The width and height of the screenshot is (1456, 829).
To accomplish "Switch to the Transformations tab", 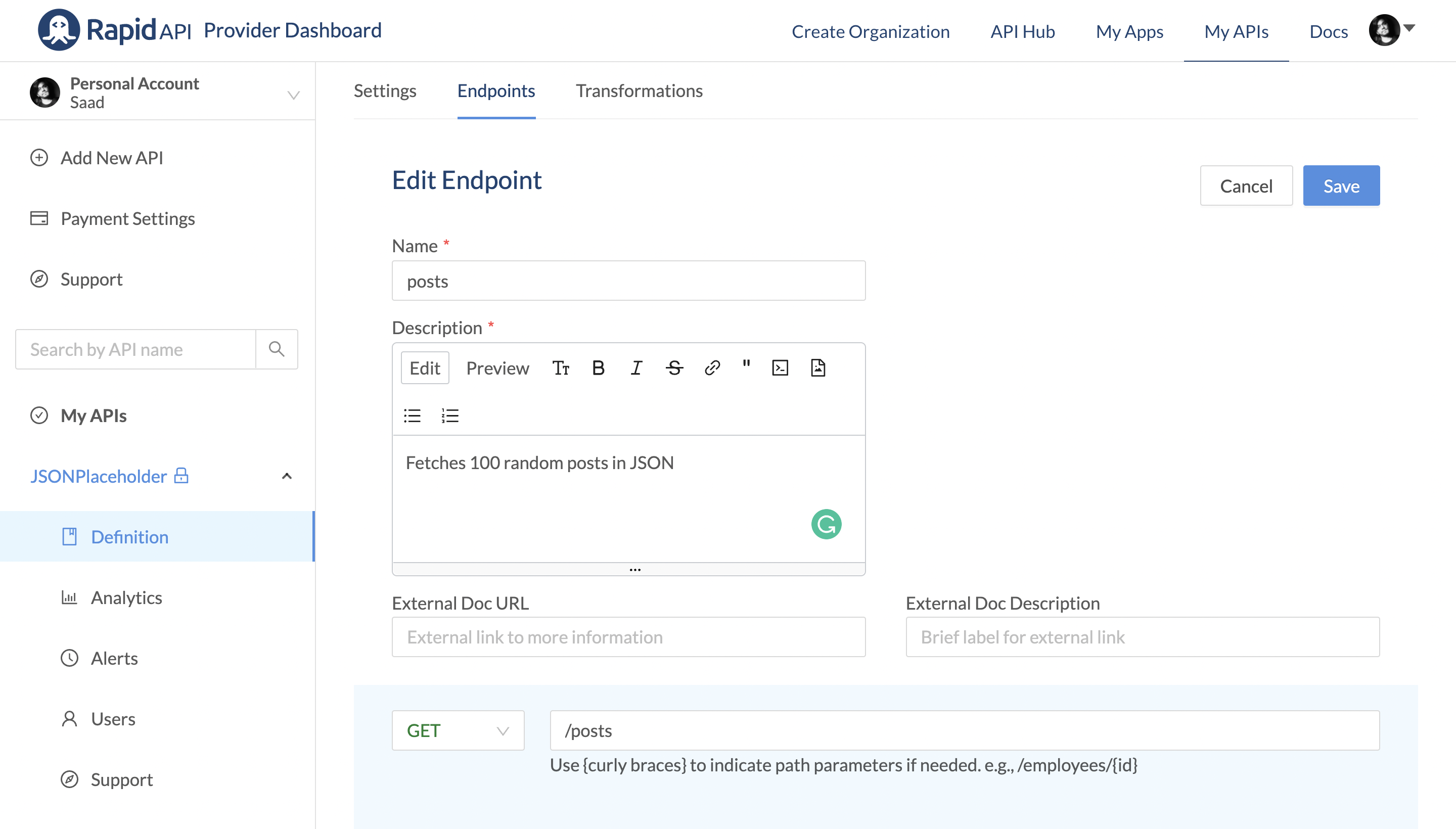I will [639, 90].
